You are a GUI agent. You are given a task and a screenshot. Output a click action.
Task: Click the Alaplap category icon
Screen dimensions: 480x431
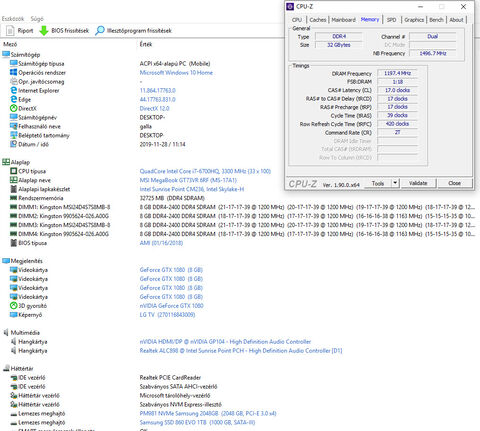coord(6,162)
